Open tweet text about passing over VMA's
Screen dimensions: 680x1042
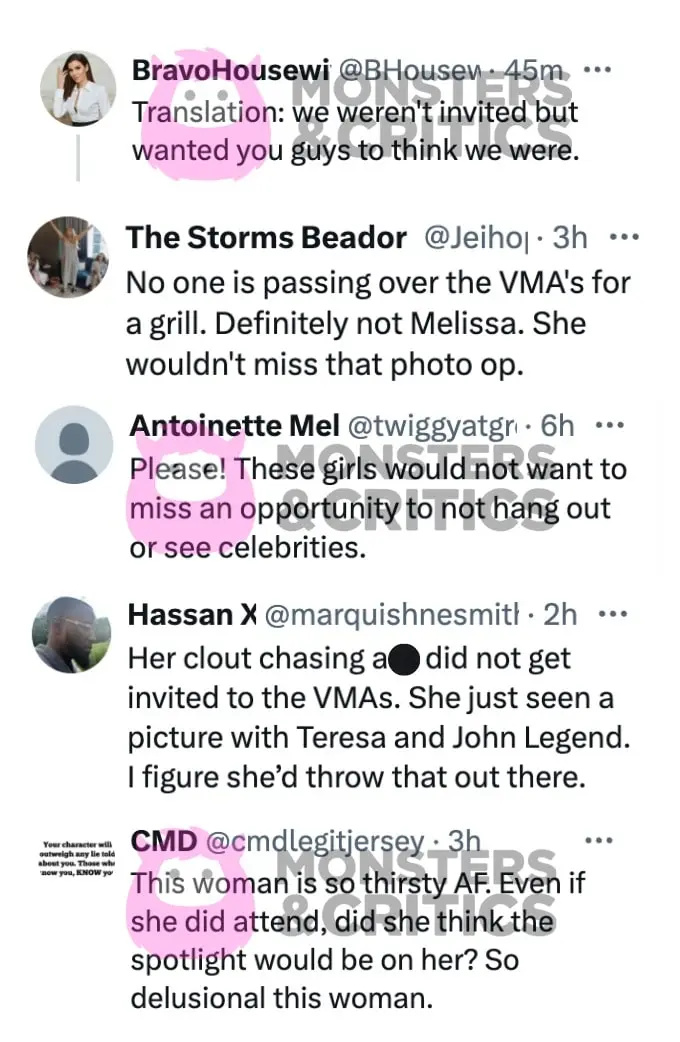(x=378, y=324)
